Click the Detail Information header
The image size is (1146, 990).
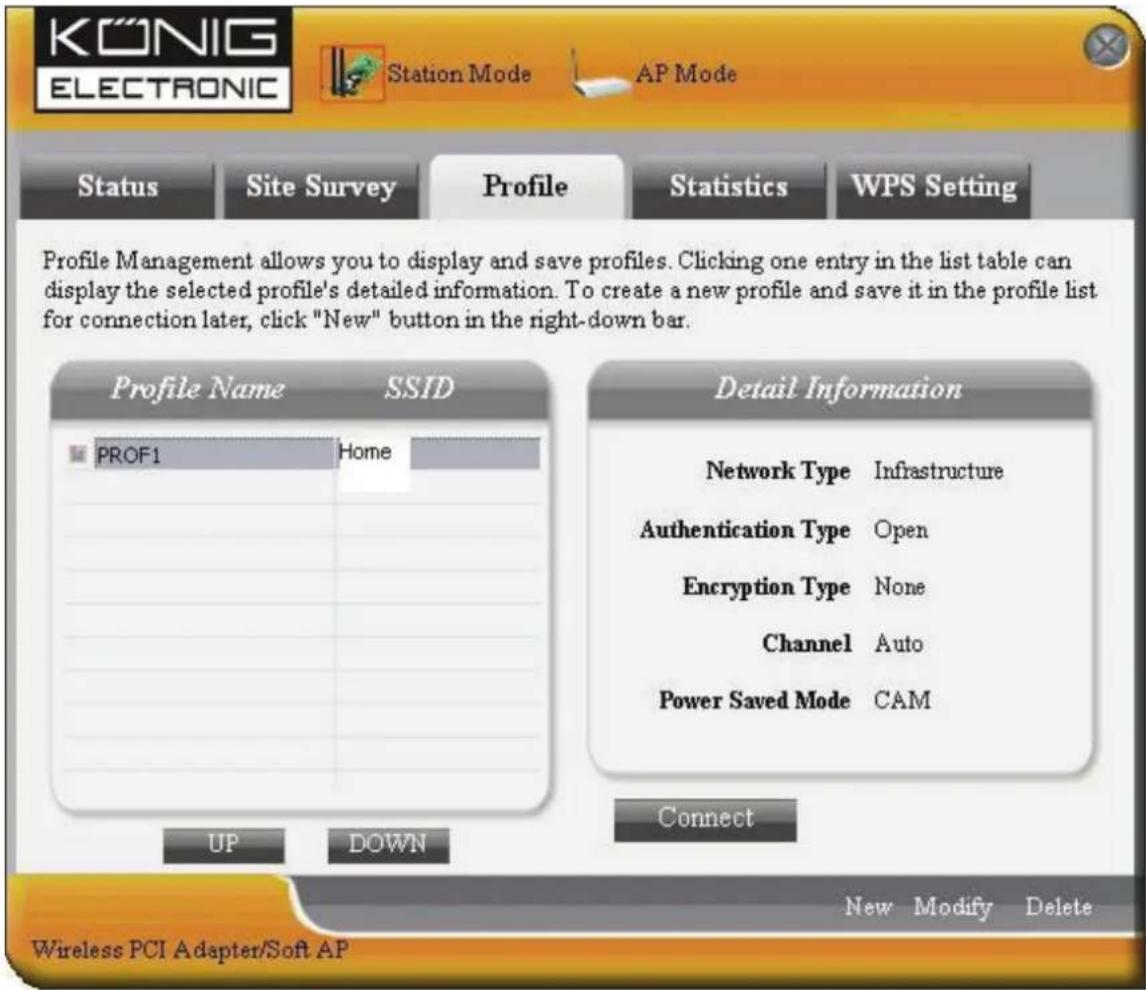(x=838, y=388)
